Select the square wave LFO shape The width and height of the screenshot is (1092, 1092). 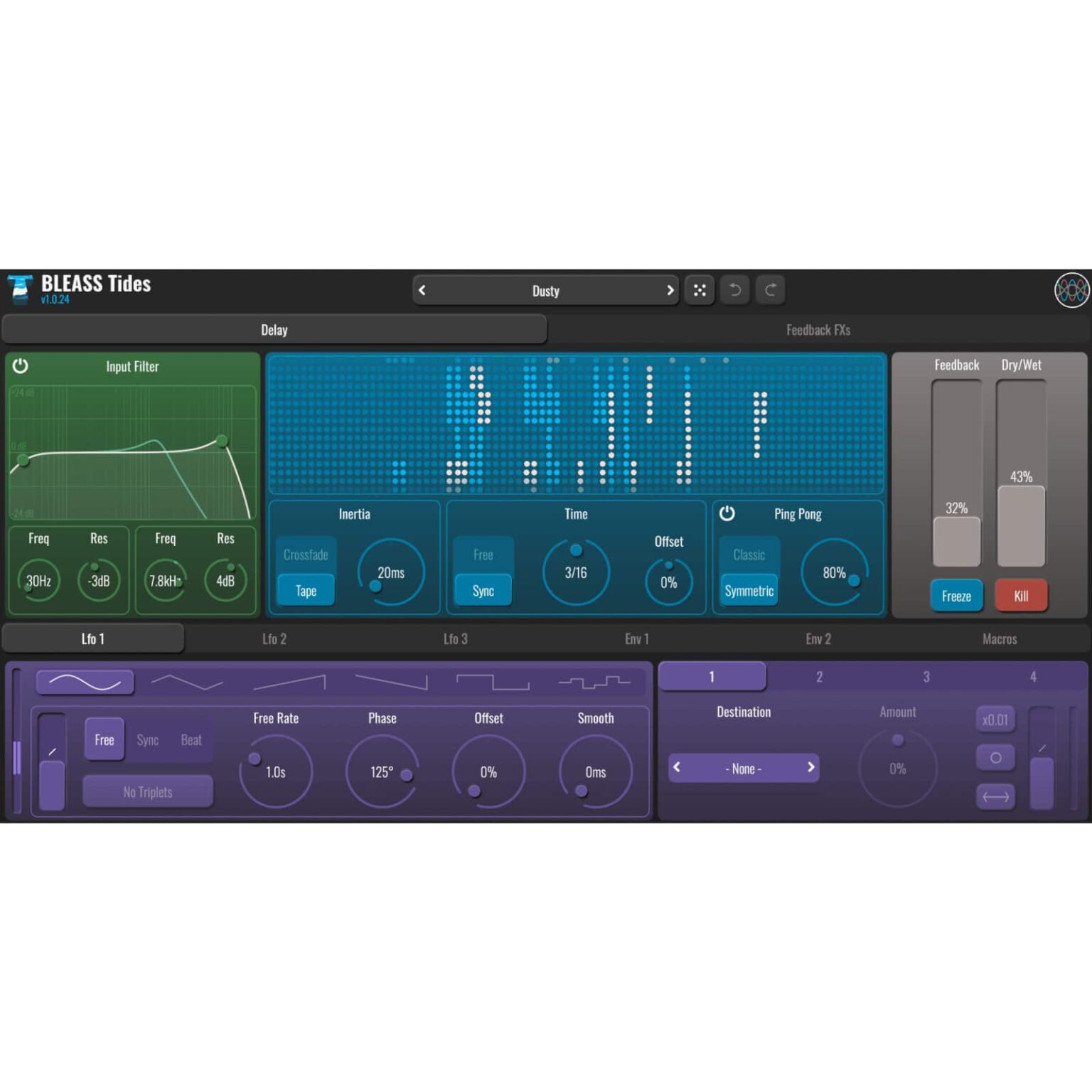[x=493, y=682]
